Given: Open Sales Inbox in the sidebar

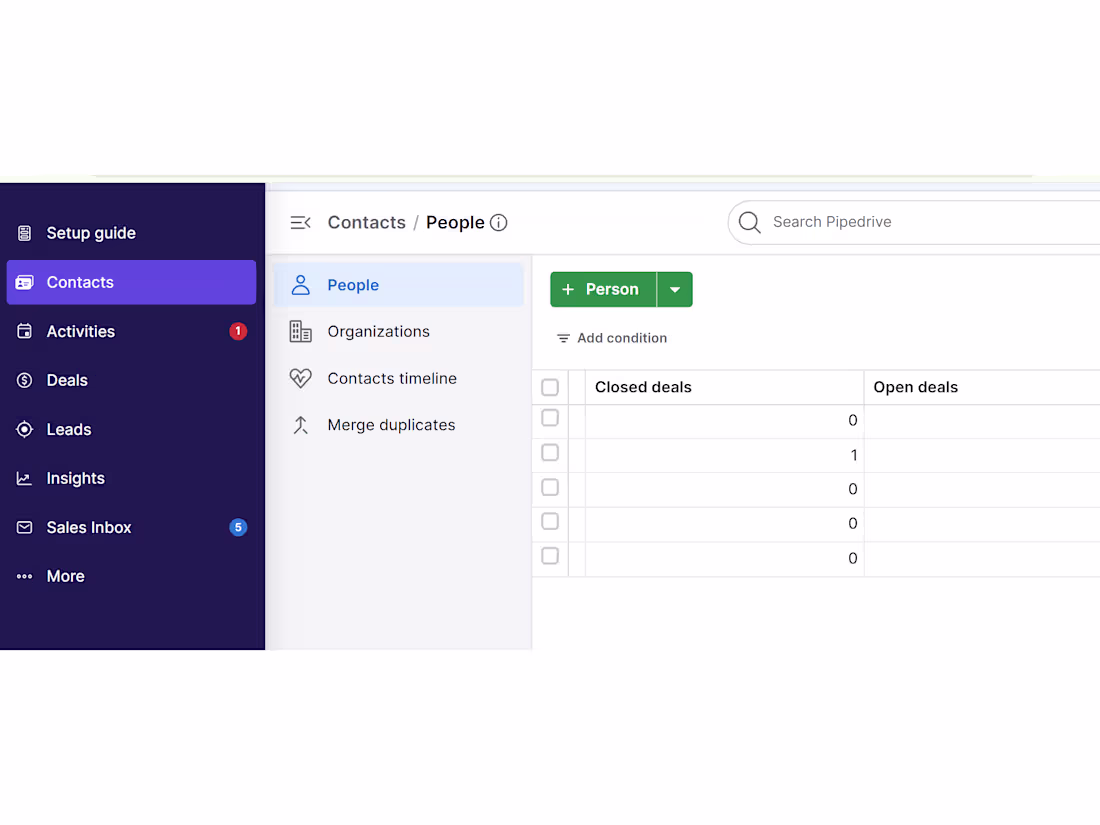Looking at the screenshot, I should coord(132,528).
